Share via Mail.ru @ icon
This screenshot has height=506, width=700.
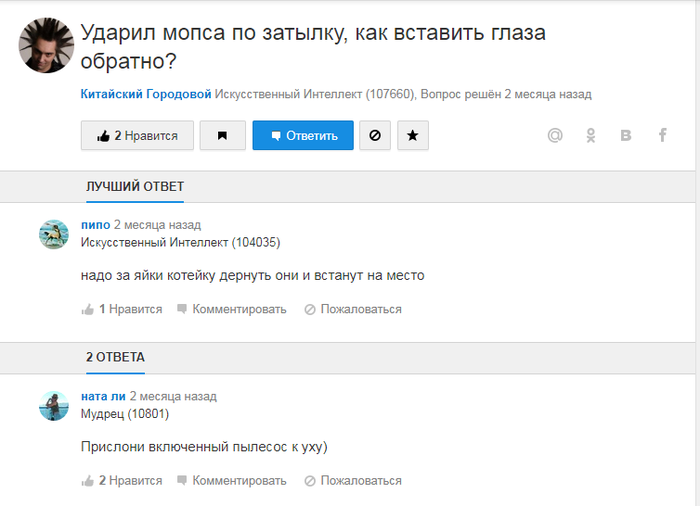point(555,136)
